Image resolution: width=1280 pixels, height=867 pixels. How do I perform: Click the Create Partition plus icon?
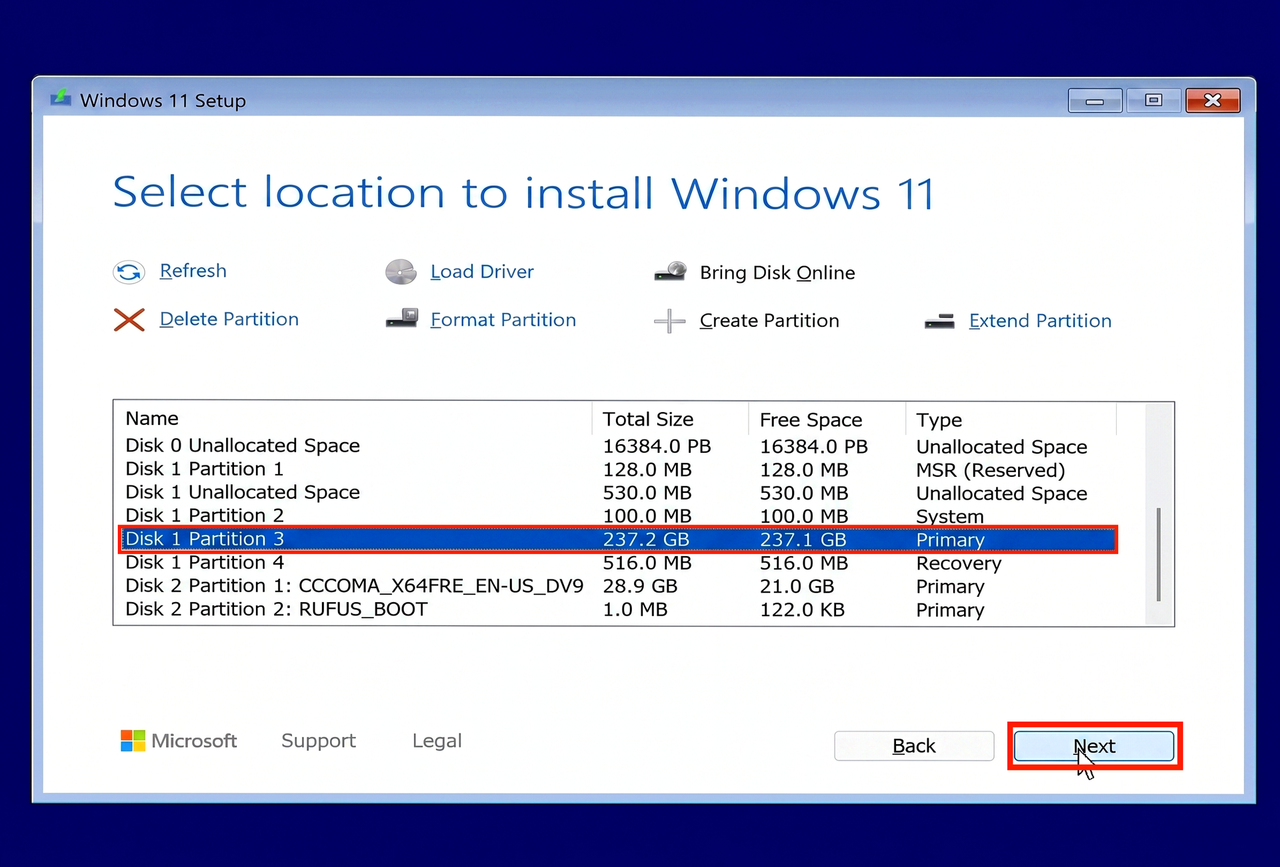(670, 321)
